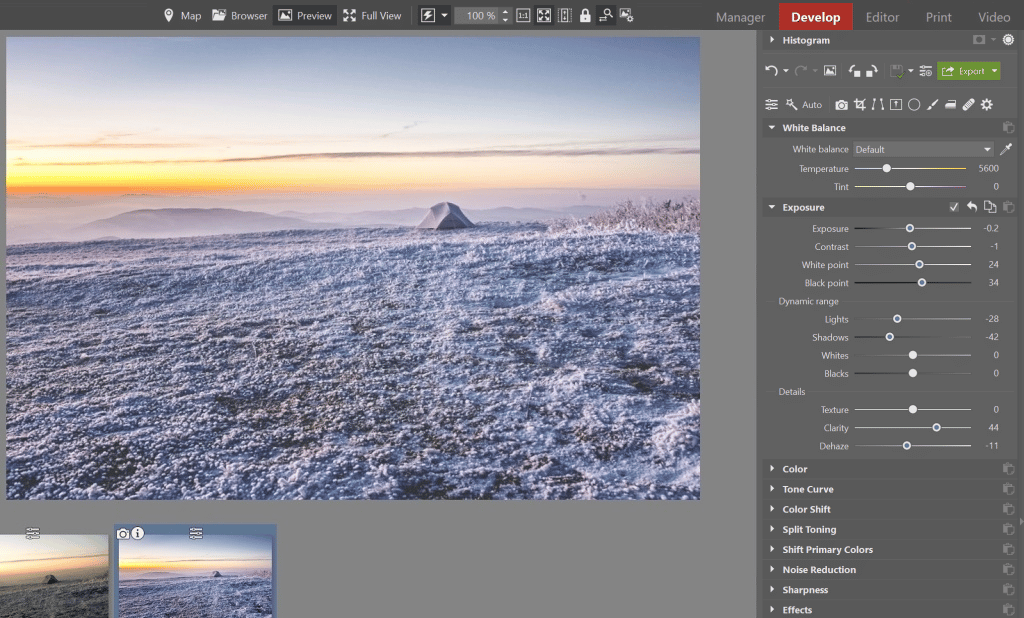Select the Gradient filter tool
Viewport: 1024px width, 618px height.
coord(950,105)
